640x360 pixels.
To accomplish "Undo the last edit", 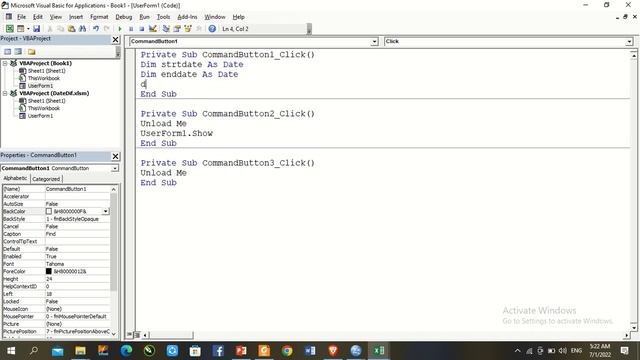I will click(96, 29).
